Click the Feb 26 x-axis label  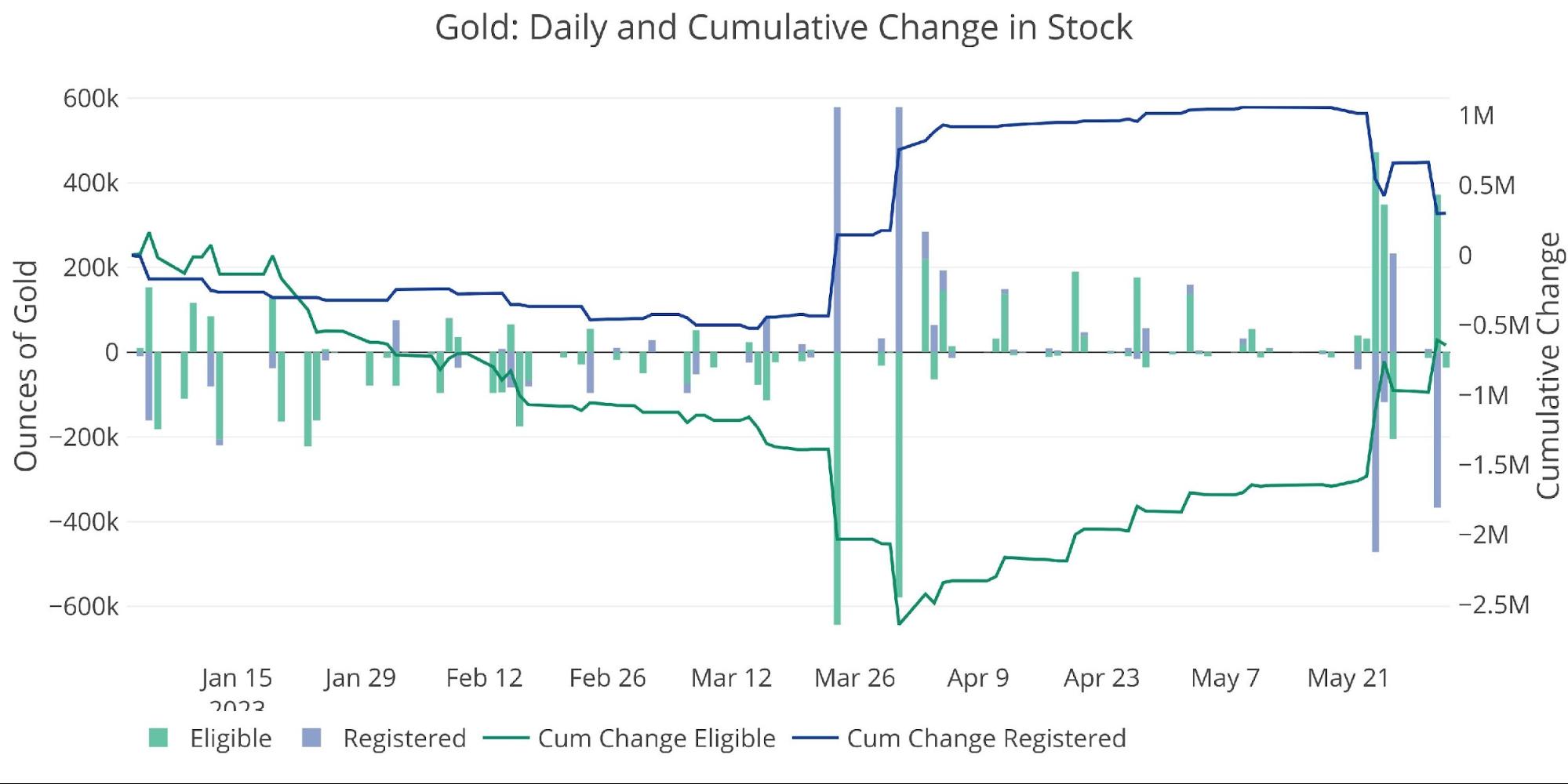(607, 678)
